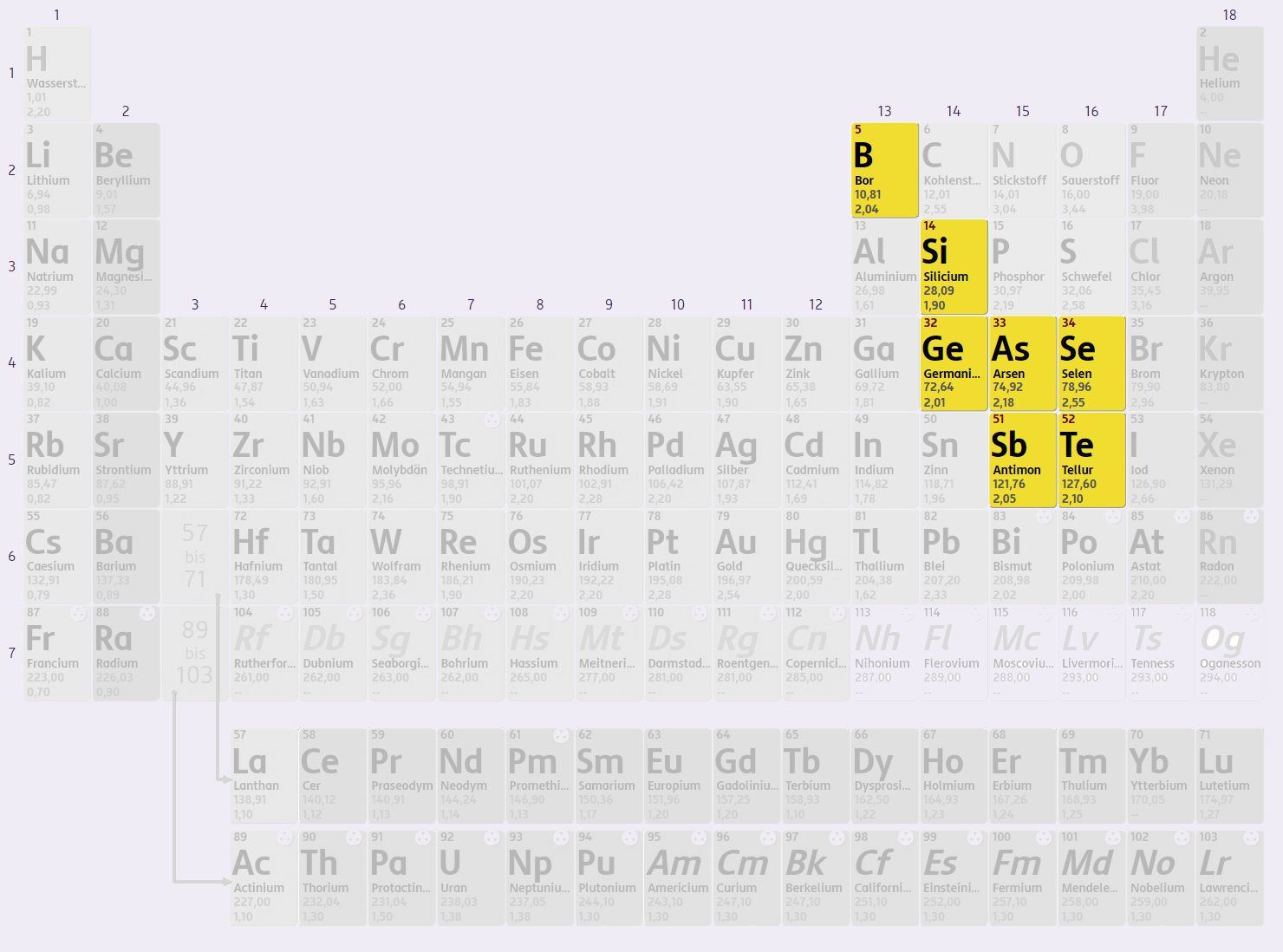Select the Argon (Ar) tile
This screenshot has height=952, width=1283.
(1230, 266)
